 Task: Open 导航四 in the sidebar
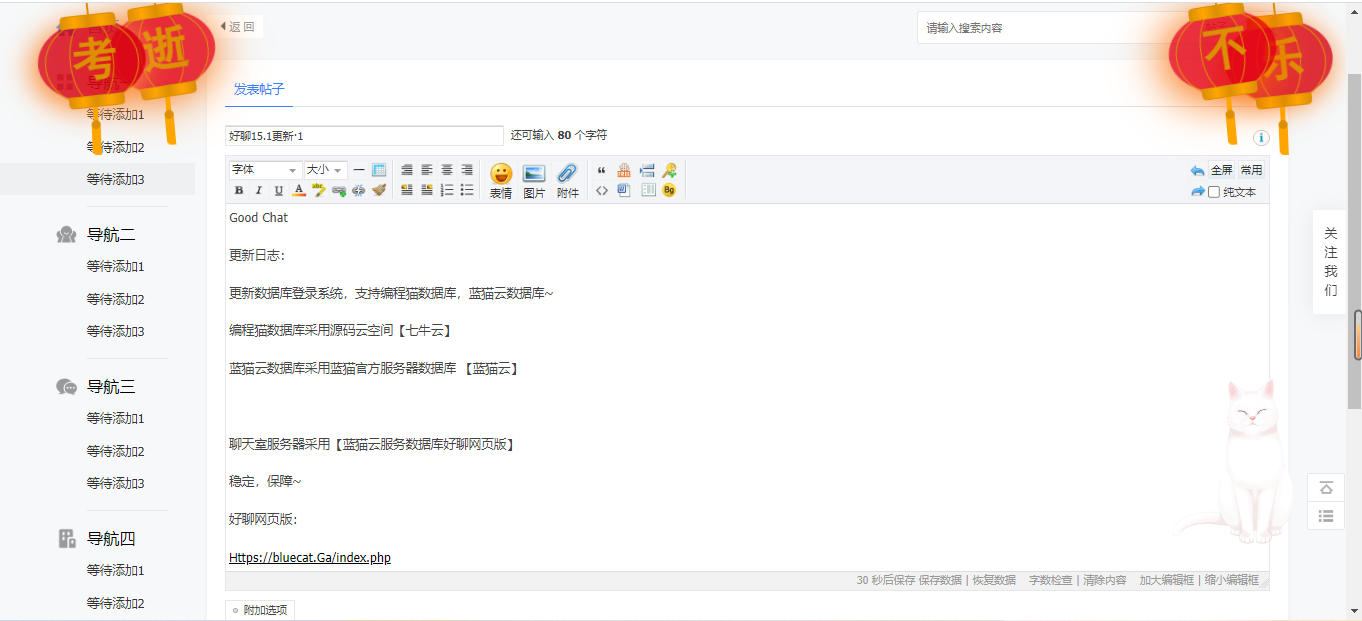pos(111,539)
